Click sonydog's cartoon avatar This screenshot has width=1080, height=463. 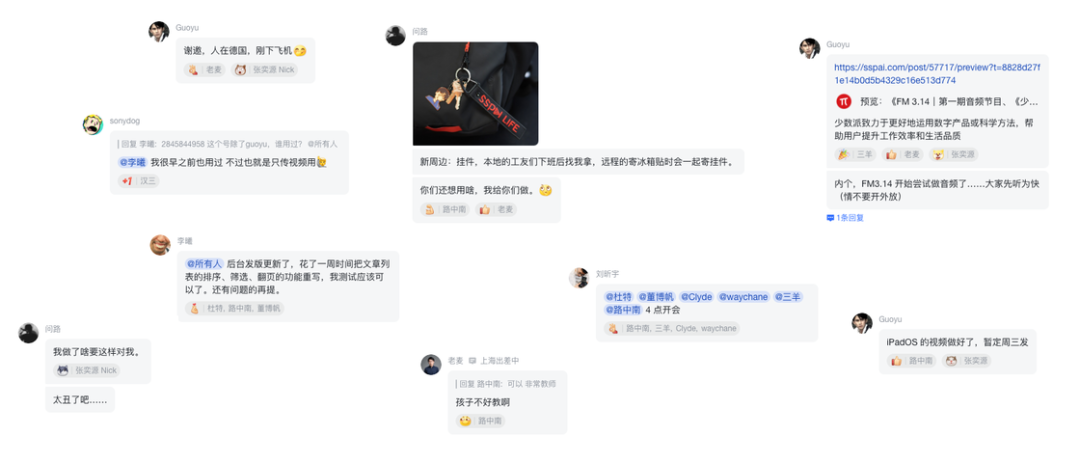[x=93, y=125]
